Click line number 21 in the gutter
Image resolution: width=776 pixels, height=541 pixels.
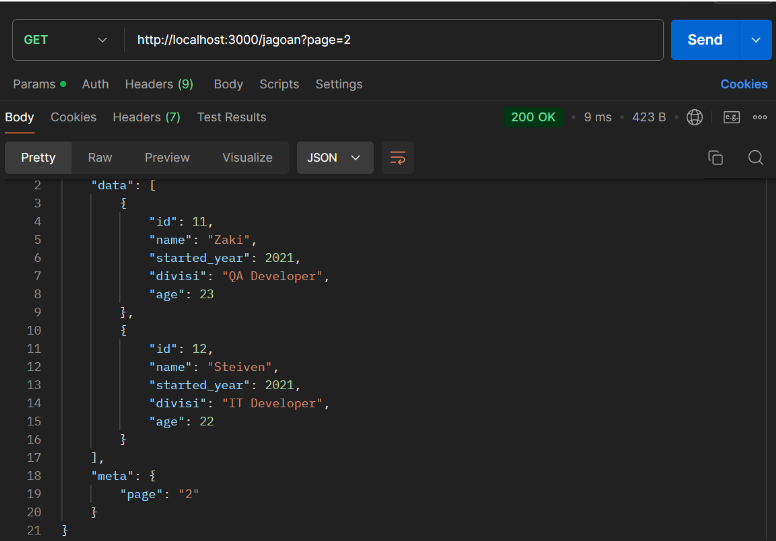click(34, 531)
